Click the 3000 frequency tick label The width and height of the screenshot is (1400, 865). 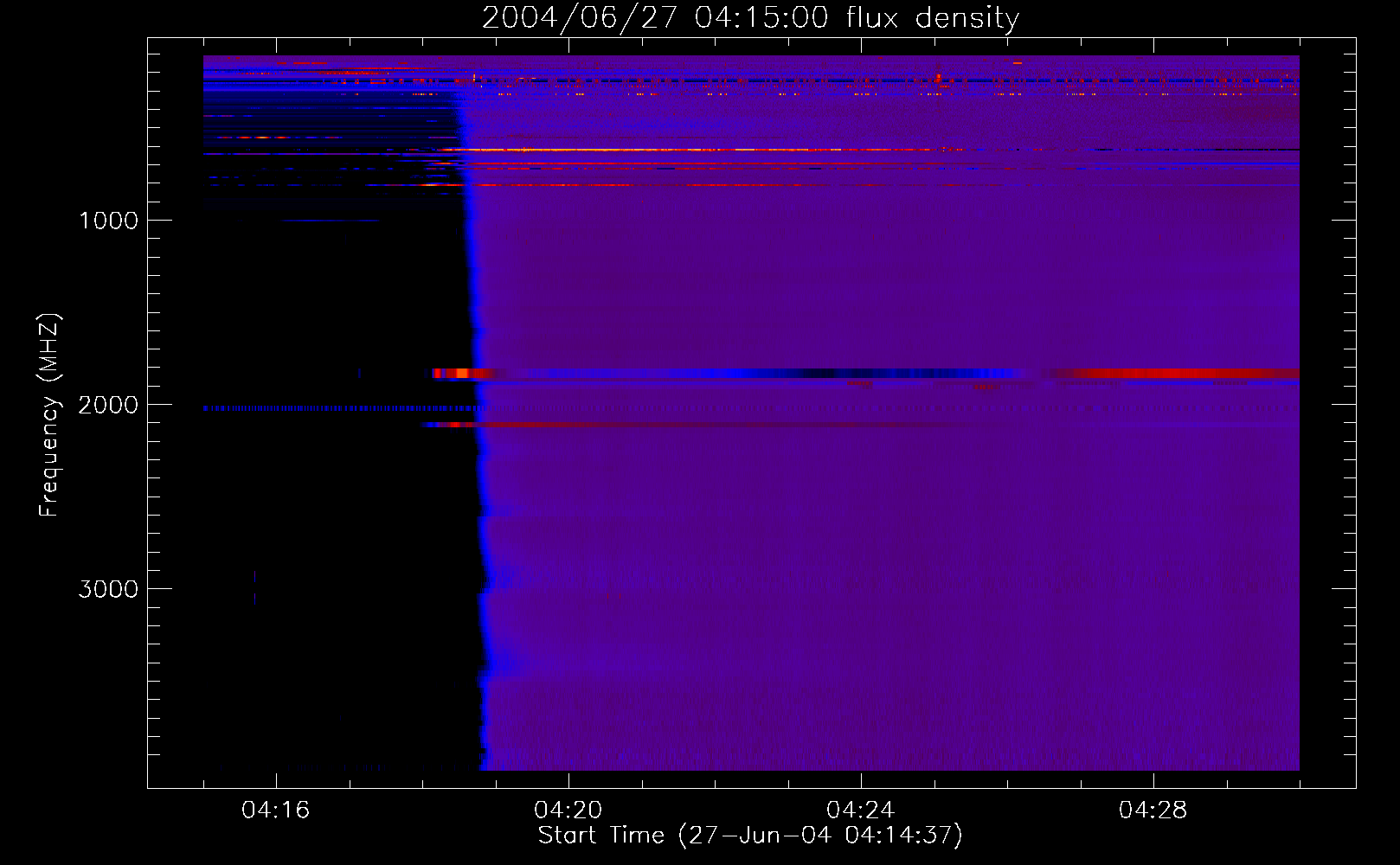coord(108,589)
